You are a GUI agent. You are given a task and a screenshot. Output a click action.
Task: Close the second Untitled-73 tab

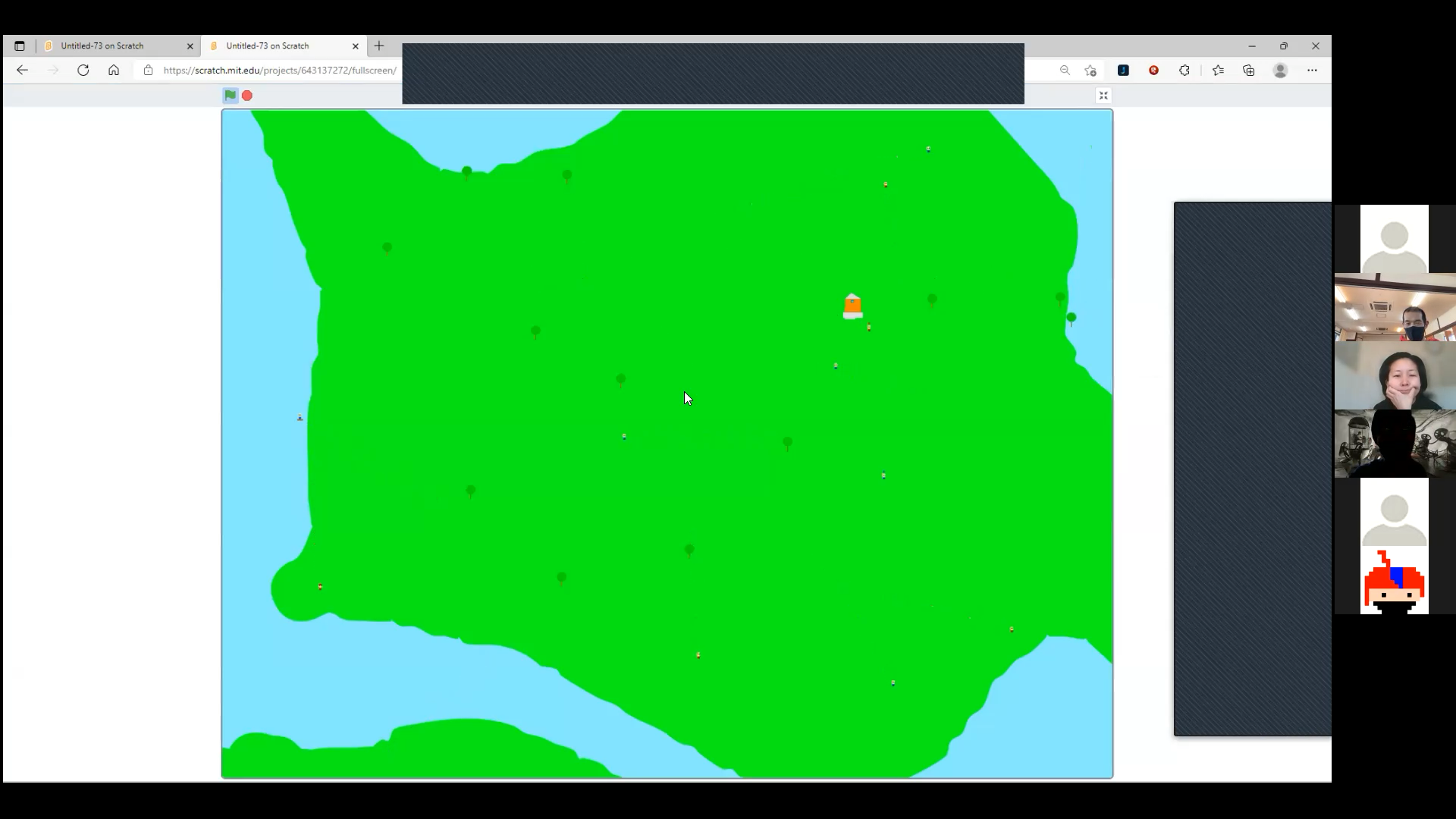[355, 45]
